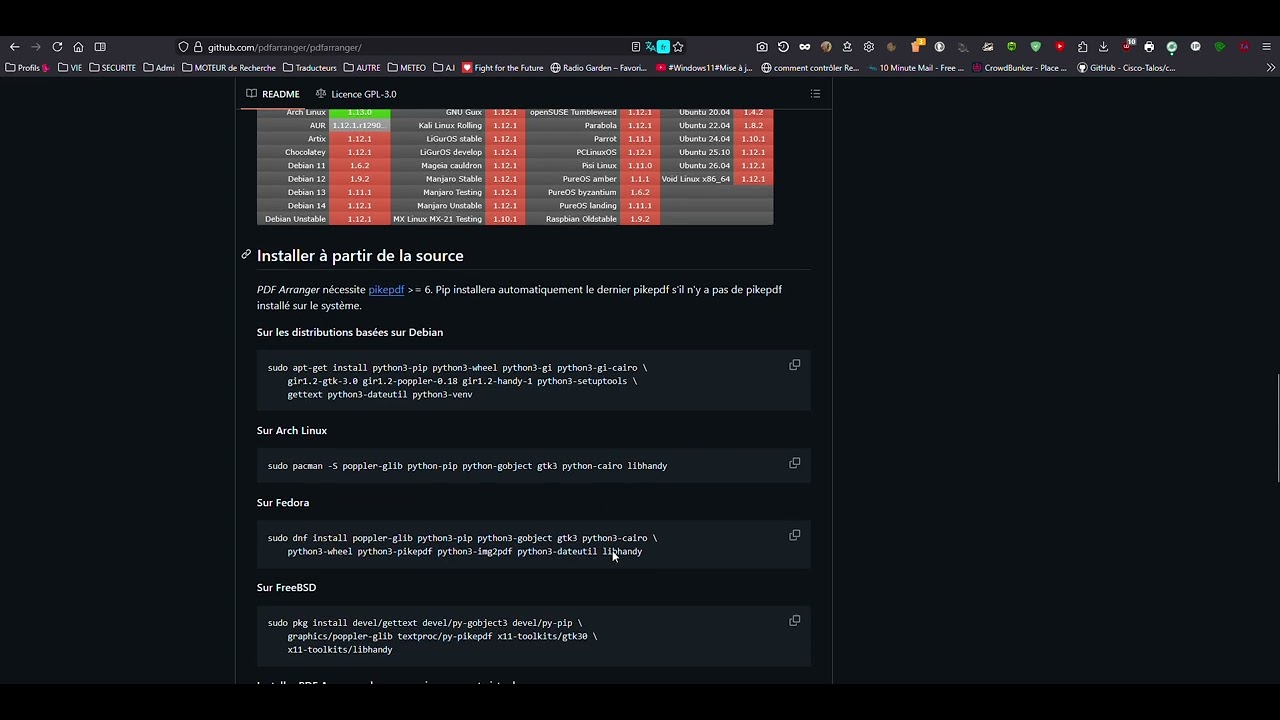
Task: Open the AUTRE bookmark folder
Action: 362,68
